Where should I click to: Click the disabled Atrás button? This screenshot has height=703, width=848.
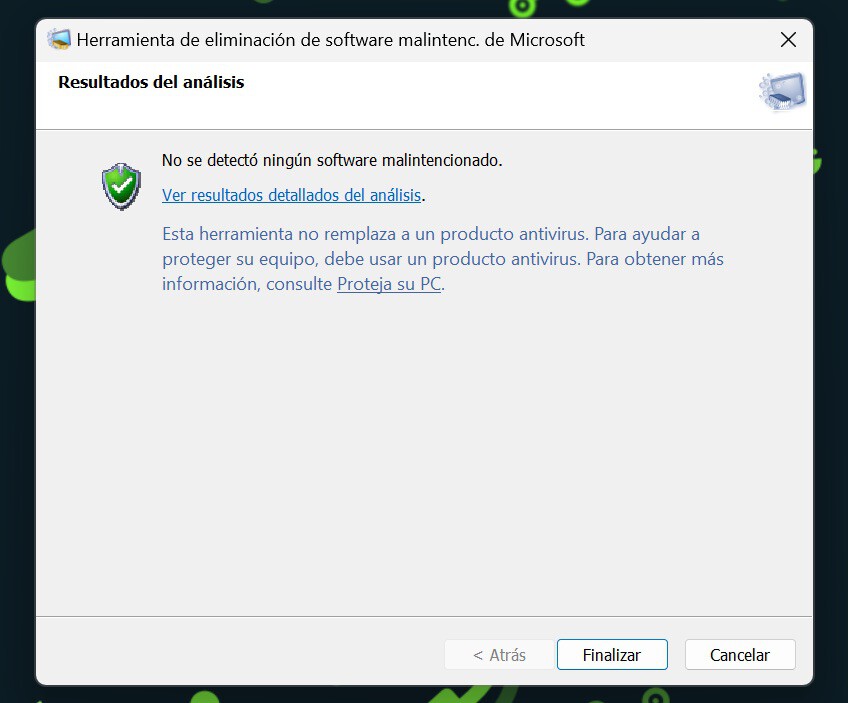500,654
